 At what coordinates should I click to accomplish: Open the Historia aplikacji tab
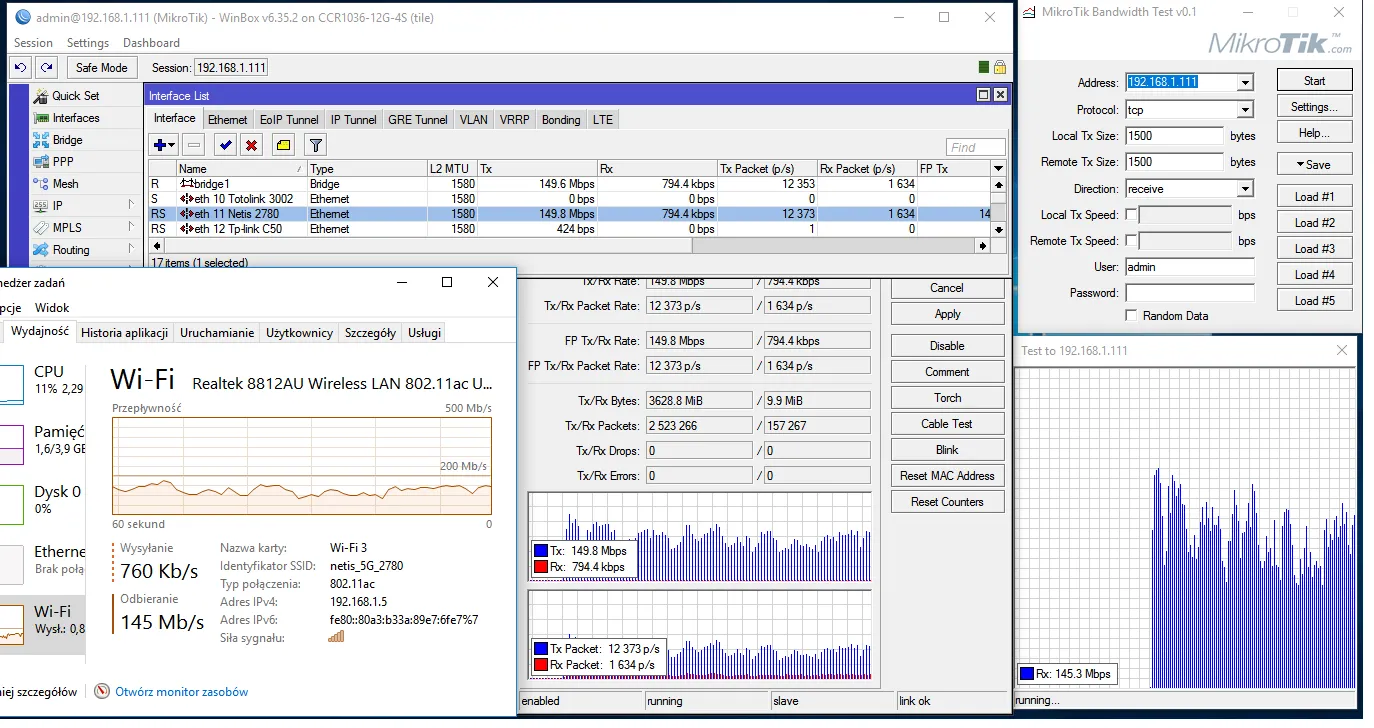tap(125, 333)
